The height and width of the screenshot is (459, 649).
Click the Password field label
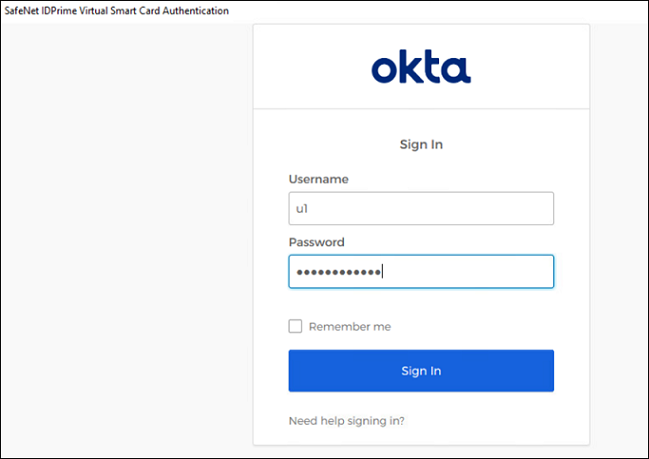[x=316, y=242]
